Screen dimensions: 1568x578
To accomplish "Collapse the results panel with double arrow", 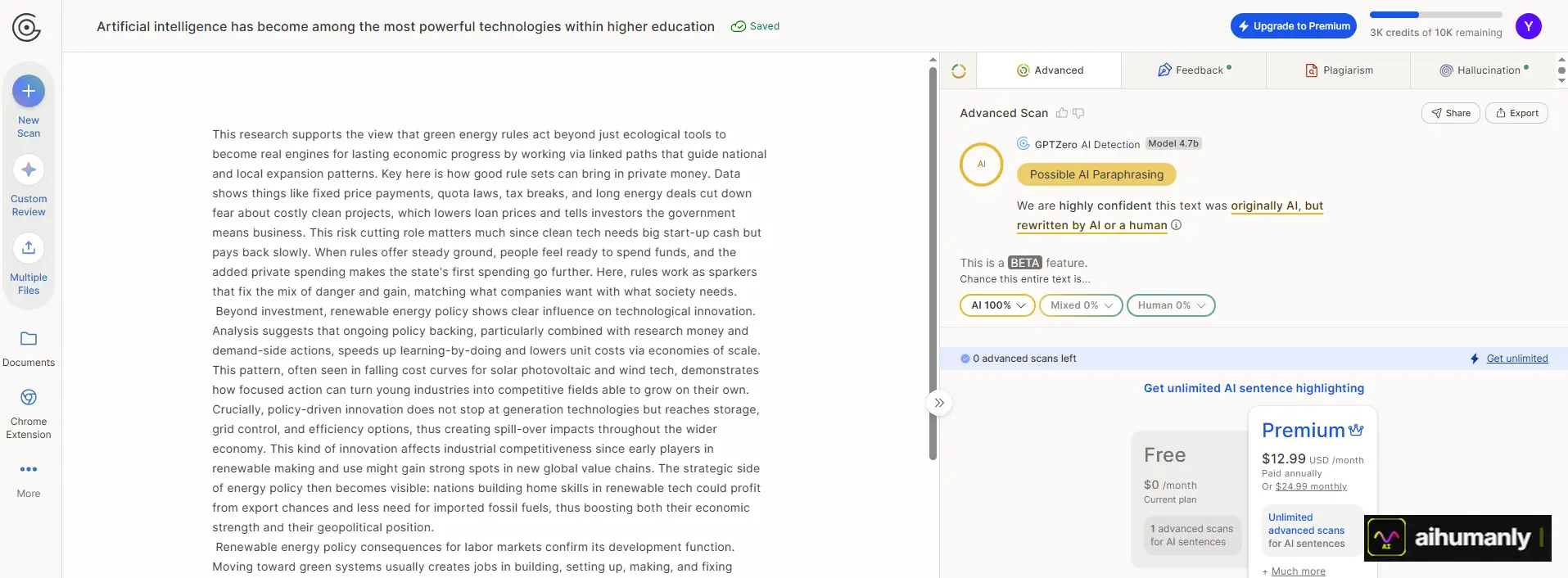I will [x=939, y=403].
